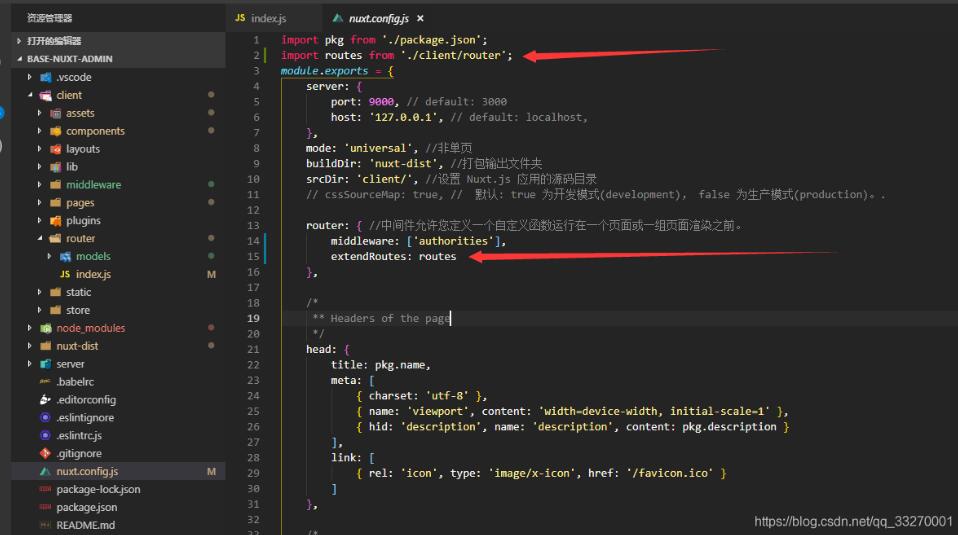Collapse the router folder arrow
Screen dimensions: 958x535
click(x=39, y=238)
